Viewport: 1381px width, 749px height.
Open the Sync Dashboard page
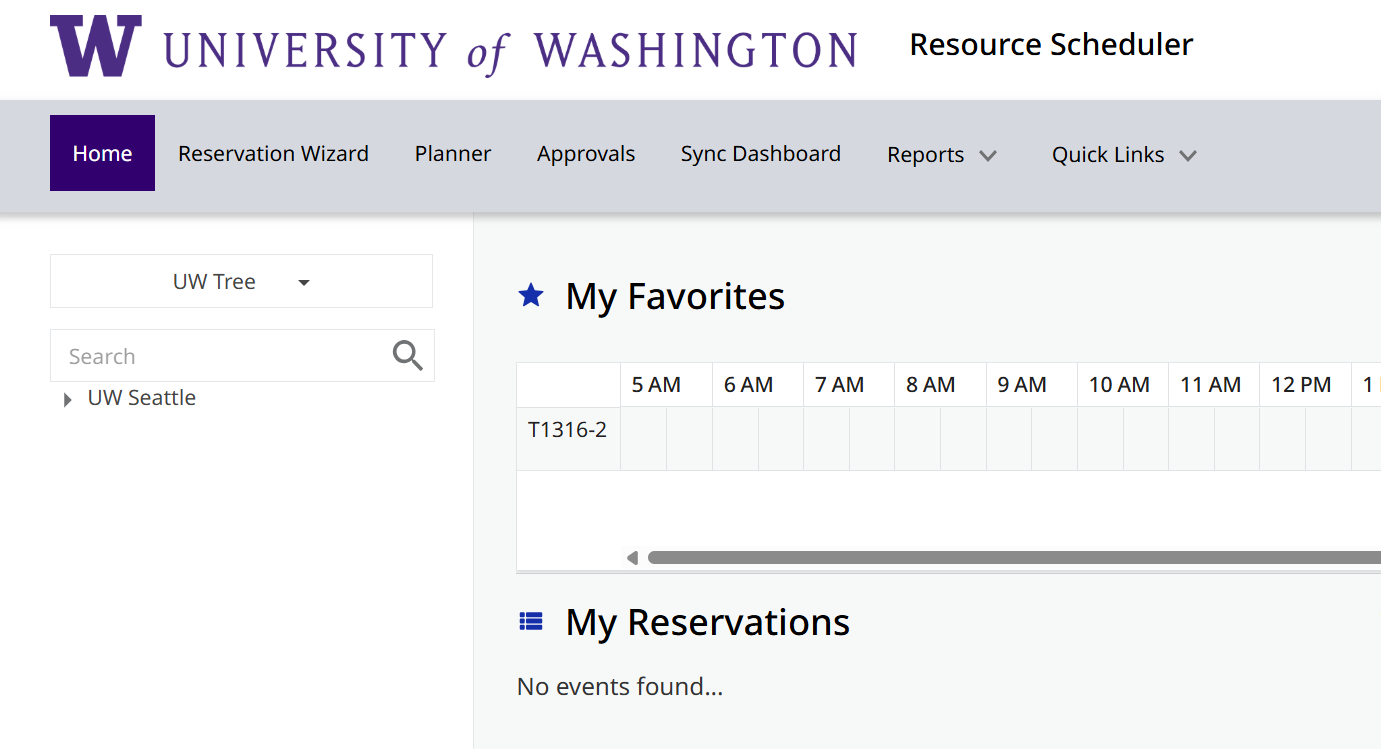761,153
